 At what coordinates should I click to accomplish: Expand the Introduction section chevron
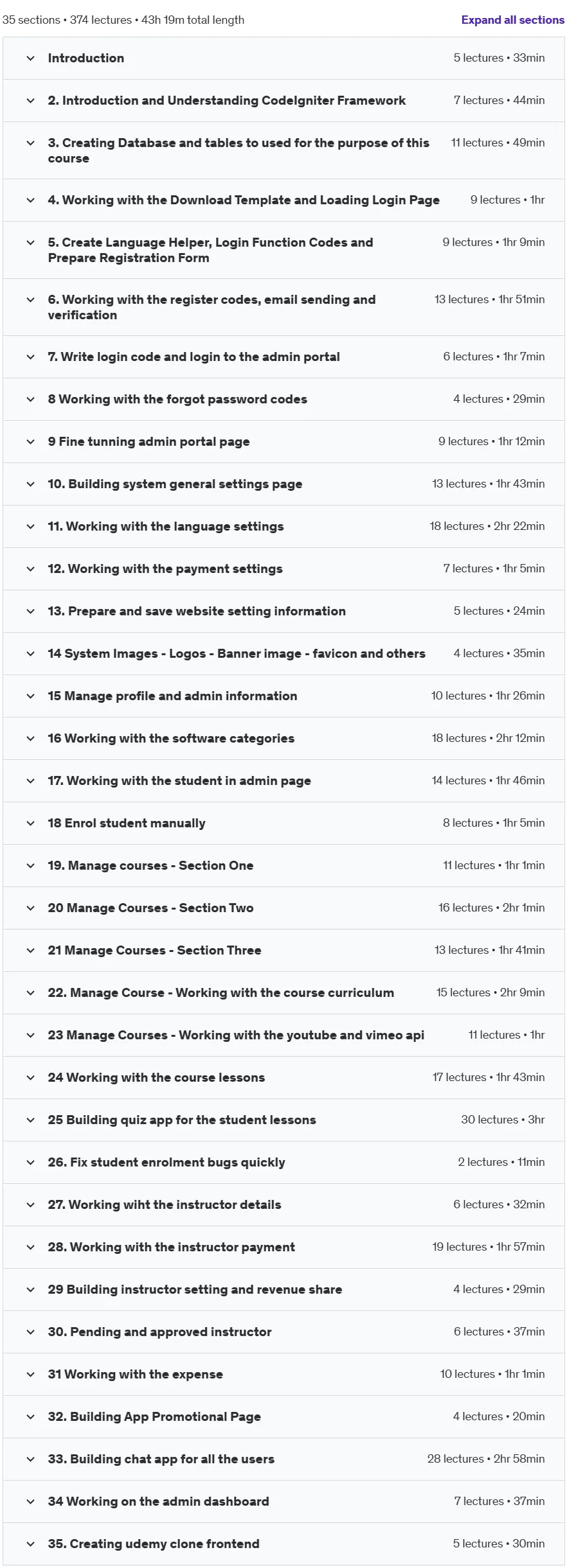tap(30, 58)
